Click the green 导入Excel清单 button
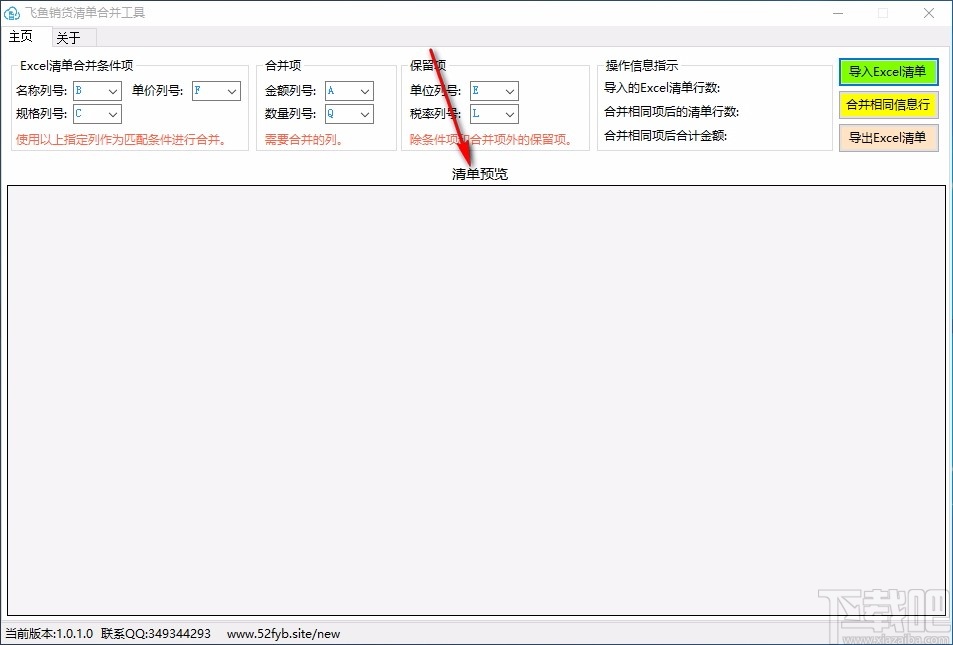 [x=888, y=72]
